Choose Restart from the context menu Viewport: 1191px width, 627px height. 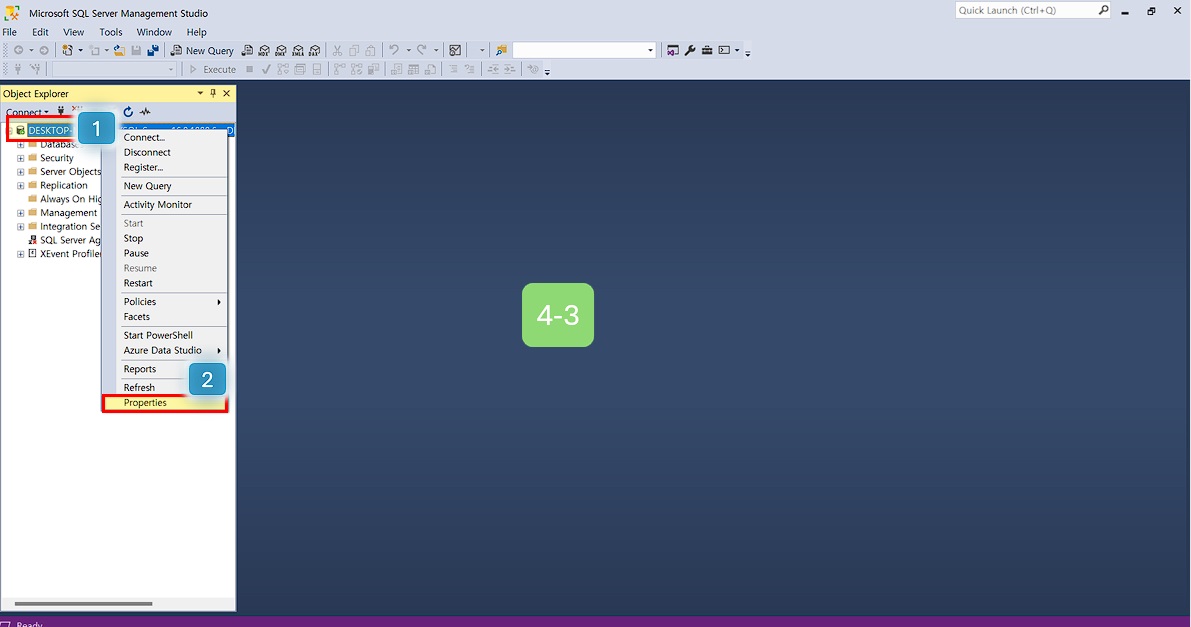pyautogui.click(x=165, y=283)
